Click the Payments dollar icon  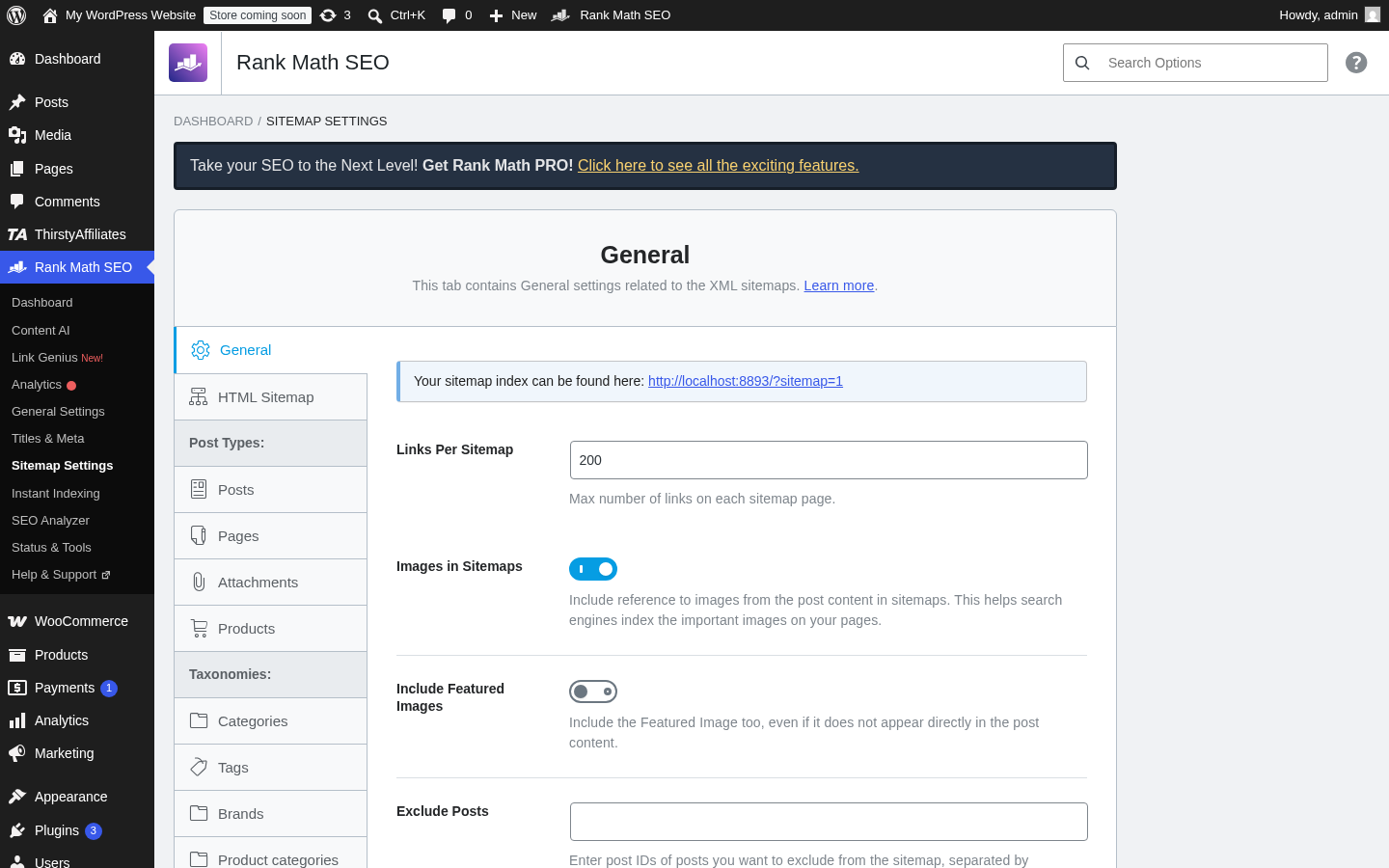(x=17, y=688)
